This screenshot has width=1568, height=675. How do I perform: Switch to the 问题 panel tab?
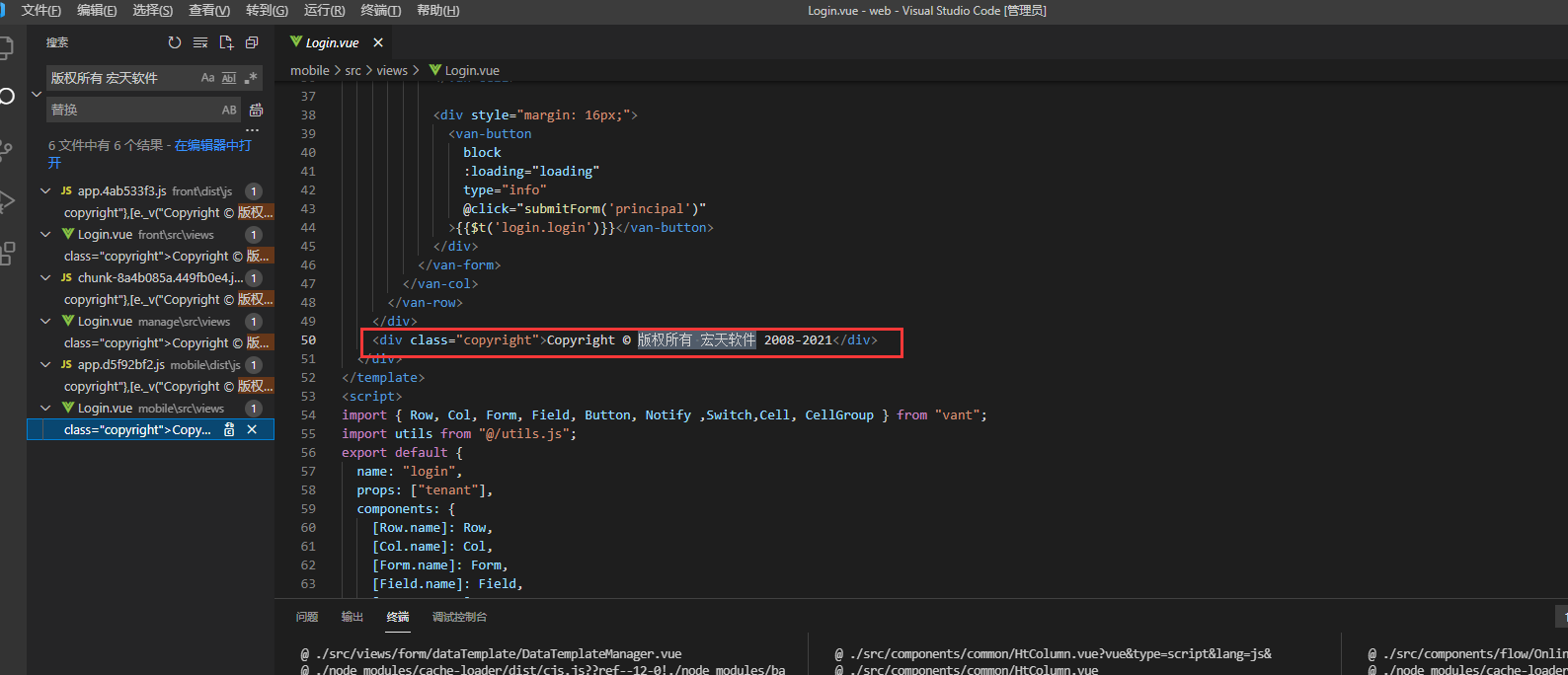tap(307, 617)
